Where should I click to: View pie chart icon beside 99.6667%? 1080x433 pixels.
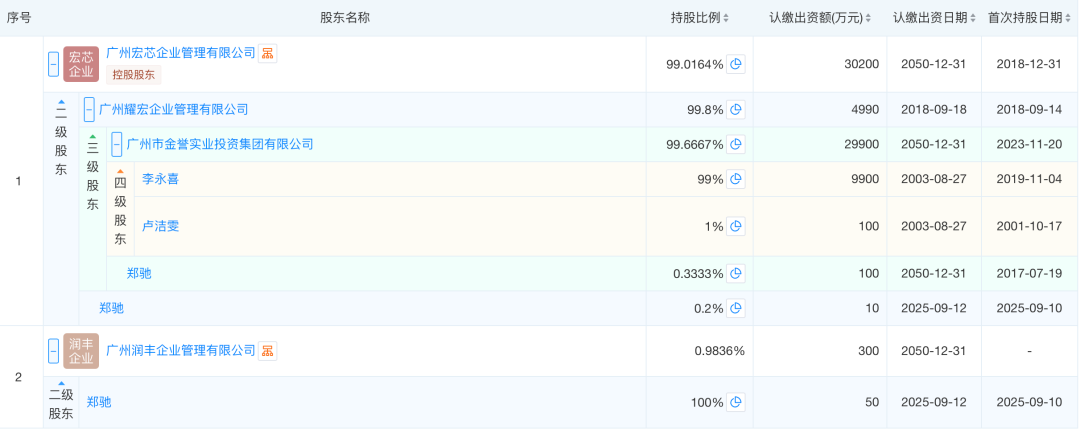[x=736, y=144]
